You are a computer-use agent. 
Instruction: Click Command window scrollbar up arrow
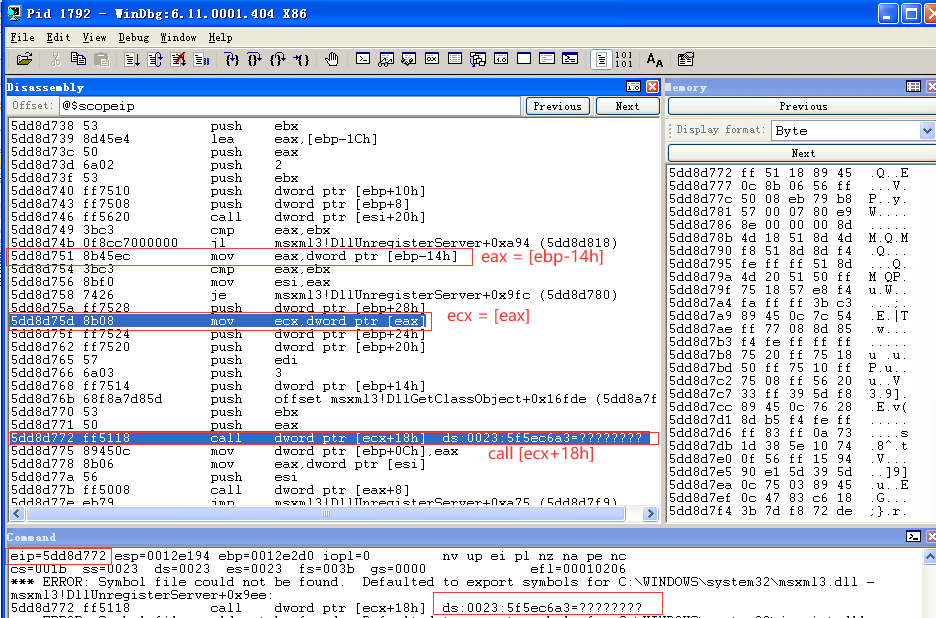coord(929,556)
